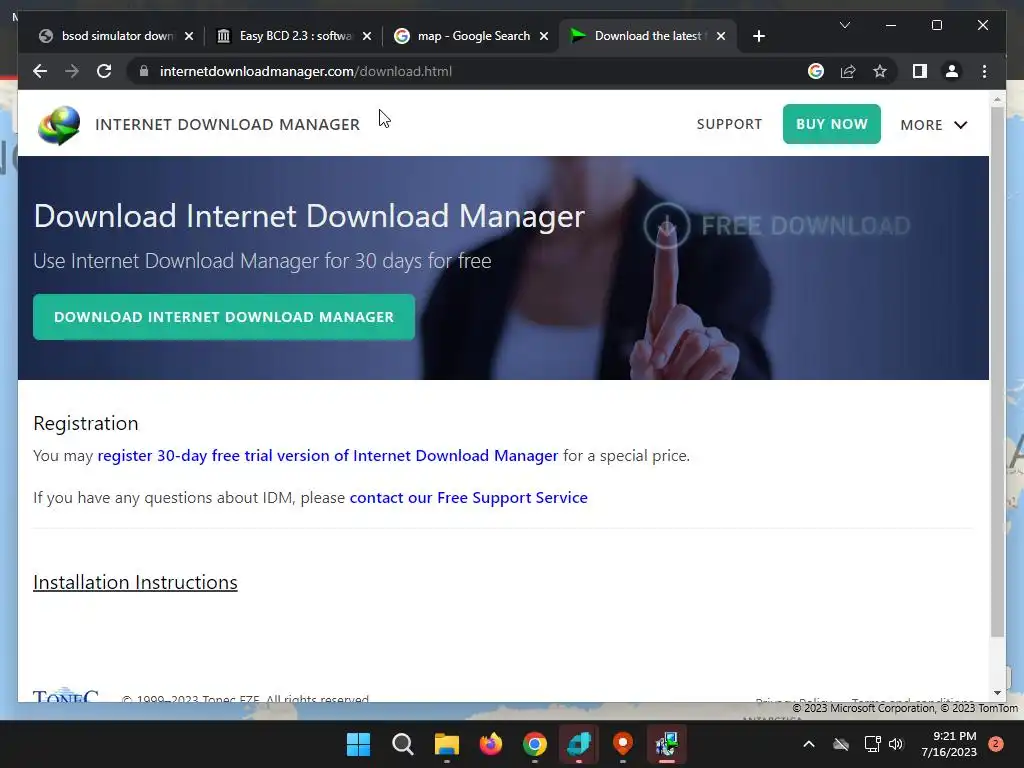The width and height of the screenshot is (1024, 768).
Task: Switch to the map - Google Search tab
Action: (x=473, y=36)
